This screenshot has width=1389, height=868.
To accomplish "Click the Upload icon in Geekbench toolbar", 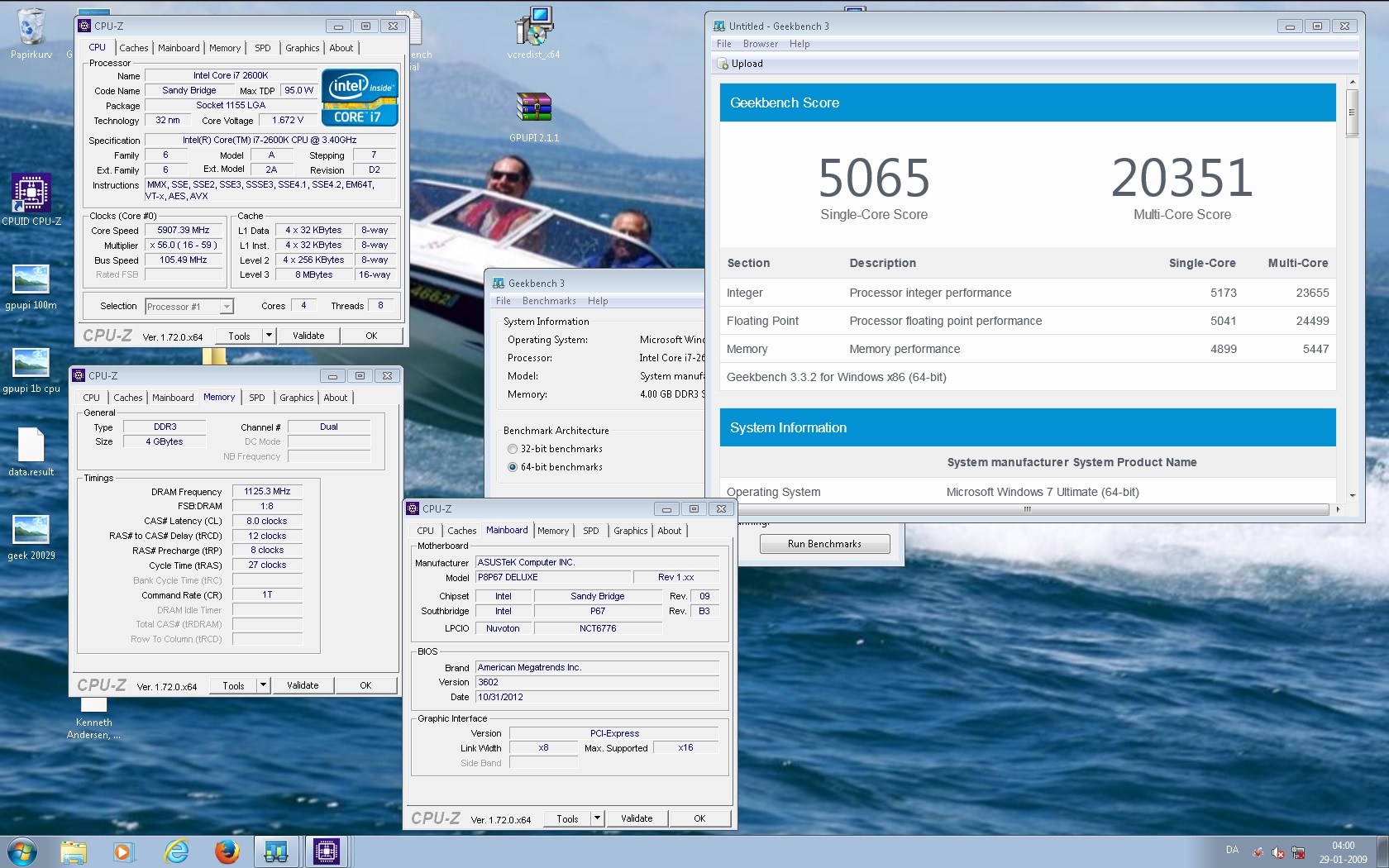I will [723, 64].
